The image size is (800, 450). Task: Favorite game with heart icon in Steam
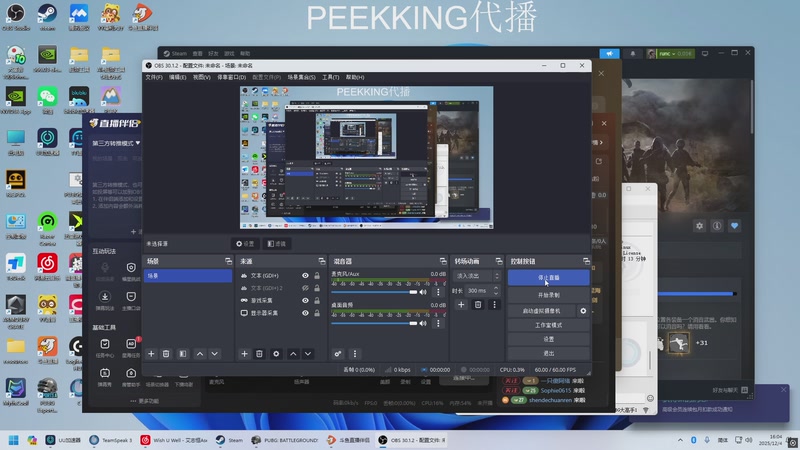click(x=734, y=226)
